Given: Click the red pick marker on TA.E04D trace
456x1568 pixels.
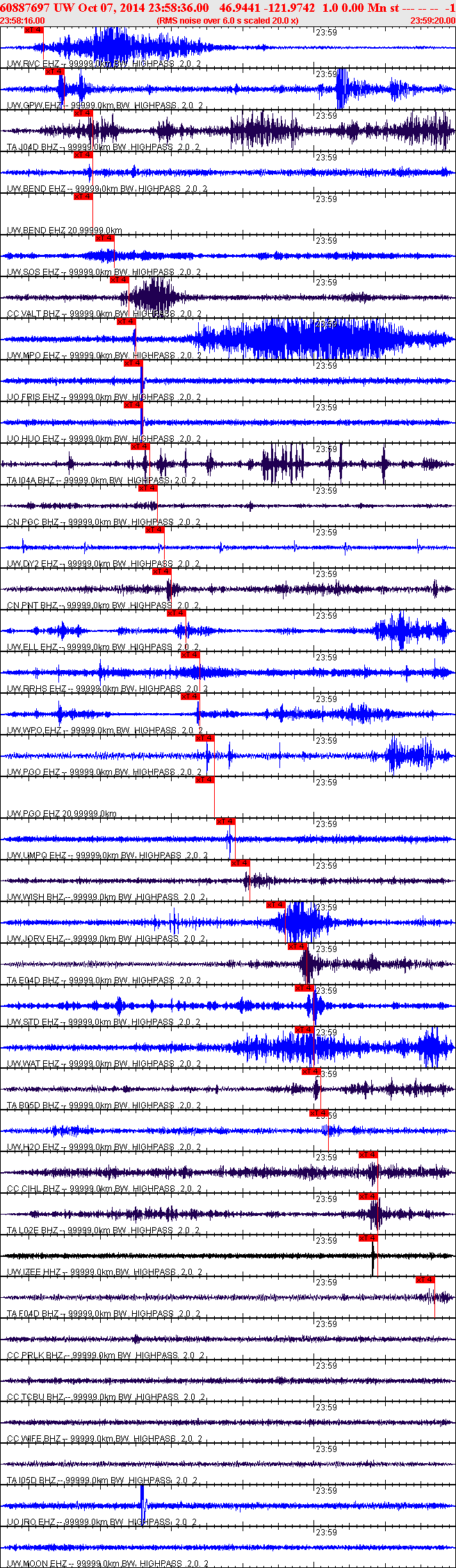Looking at the screenshot, I should [298, 946].
